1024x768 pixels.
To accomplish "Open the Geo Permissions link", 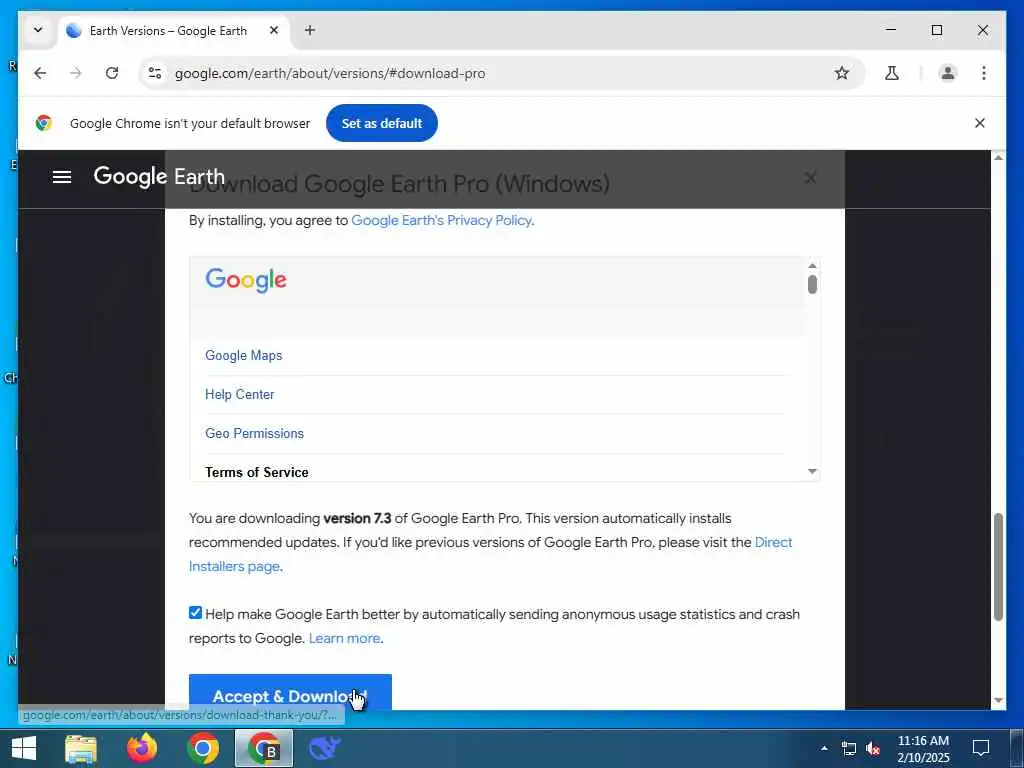I will [254, 434].
